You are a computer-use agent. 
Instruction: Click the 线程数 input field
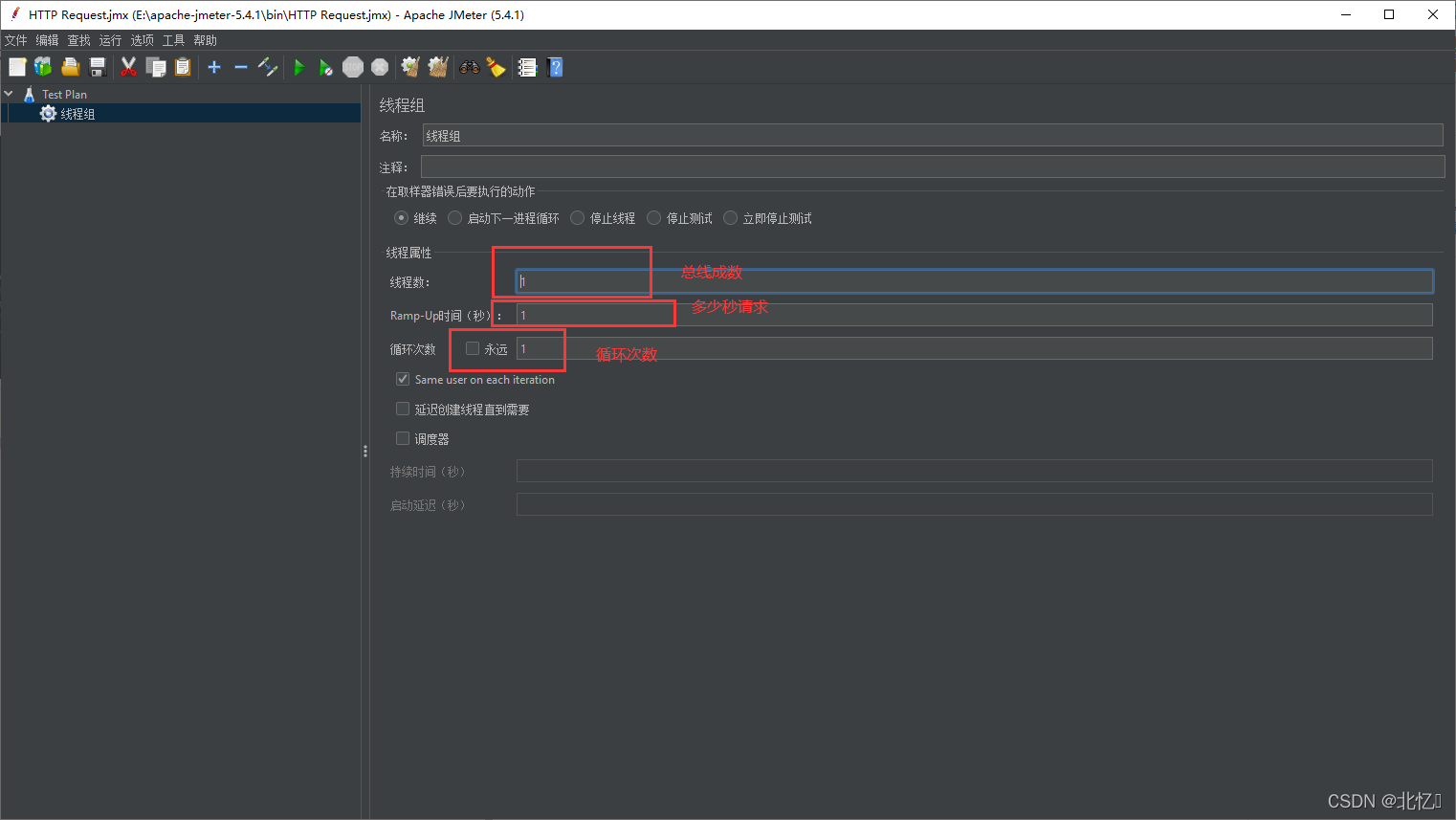click(x=975, y=281)
